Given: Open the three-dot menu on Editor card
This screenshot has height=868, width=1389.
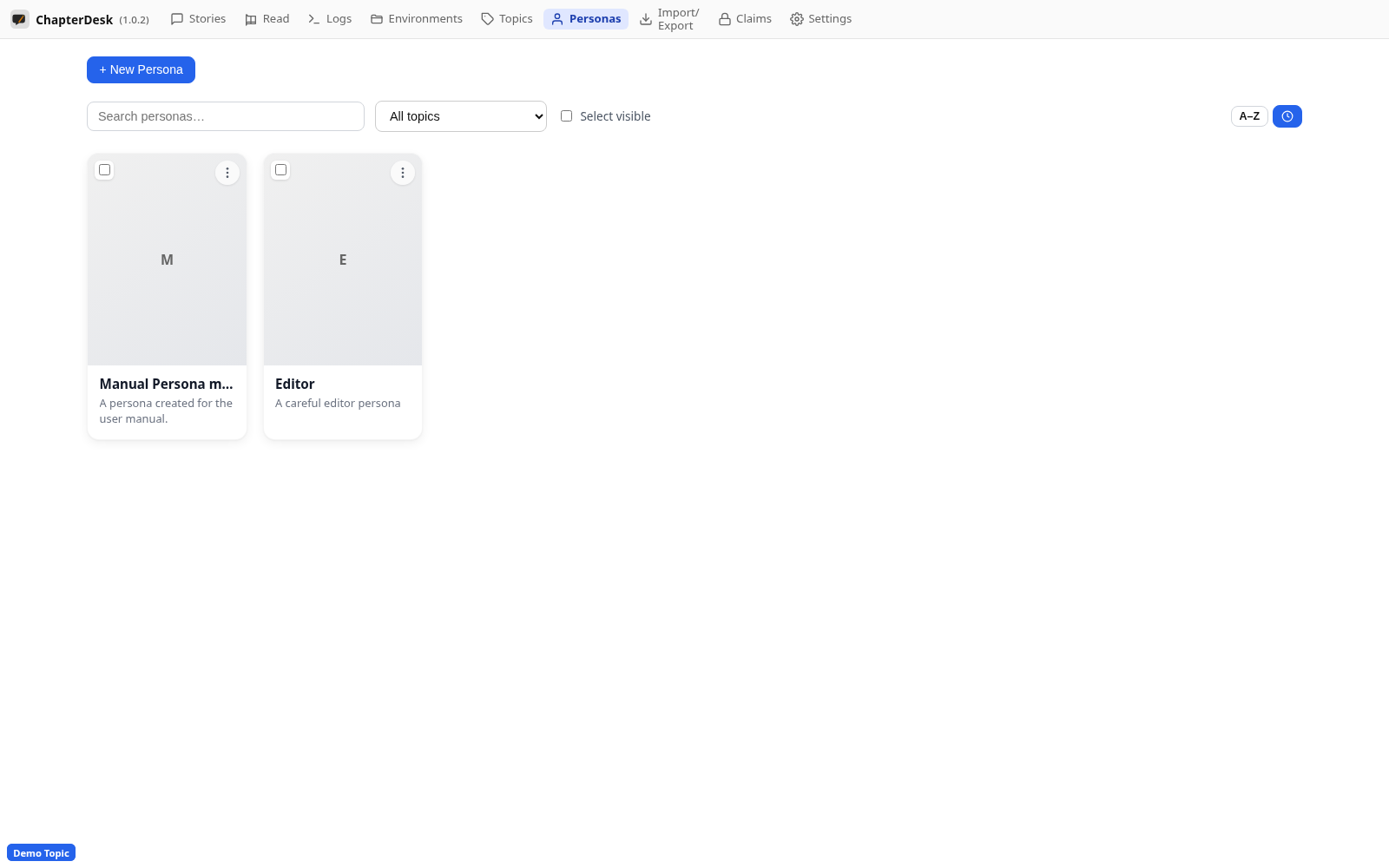Looking at the screenshot, I should (x=403, y=173).
